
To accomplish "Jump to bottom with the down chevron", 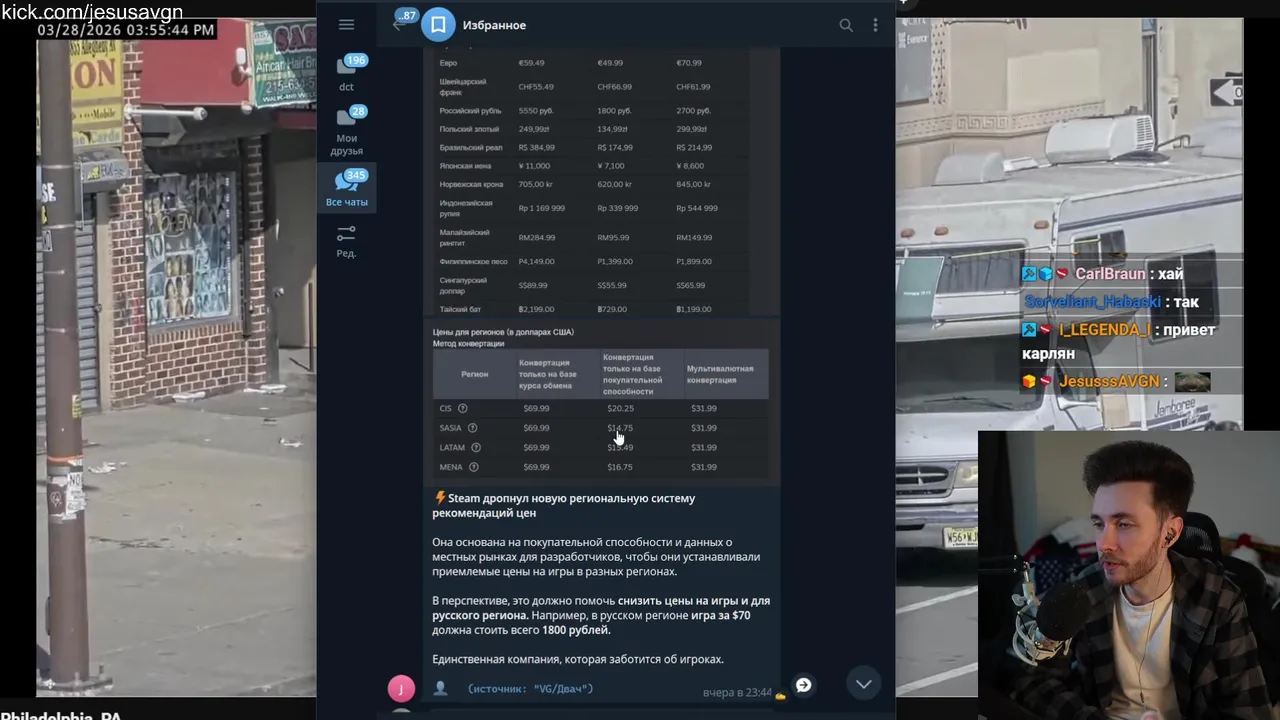I will pos(863,684).
